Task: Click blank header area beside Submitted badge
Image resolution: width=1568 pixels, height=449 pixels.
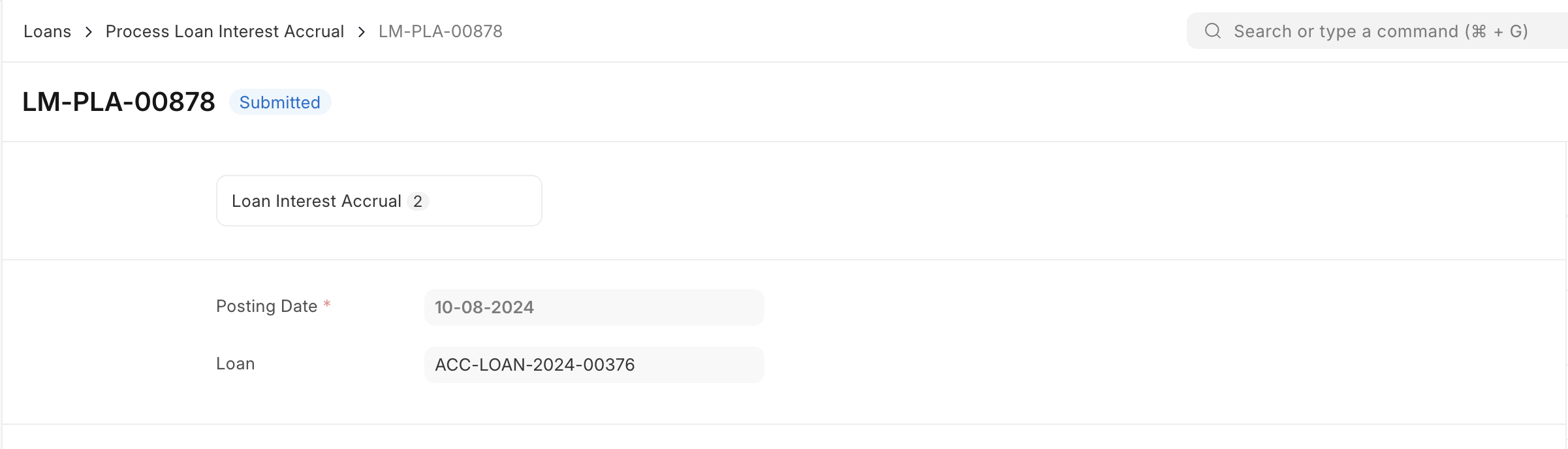Action: [x=783, y=102]
